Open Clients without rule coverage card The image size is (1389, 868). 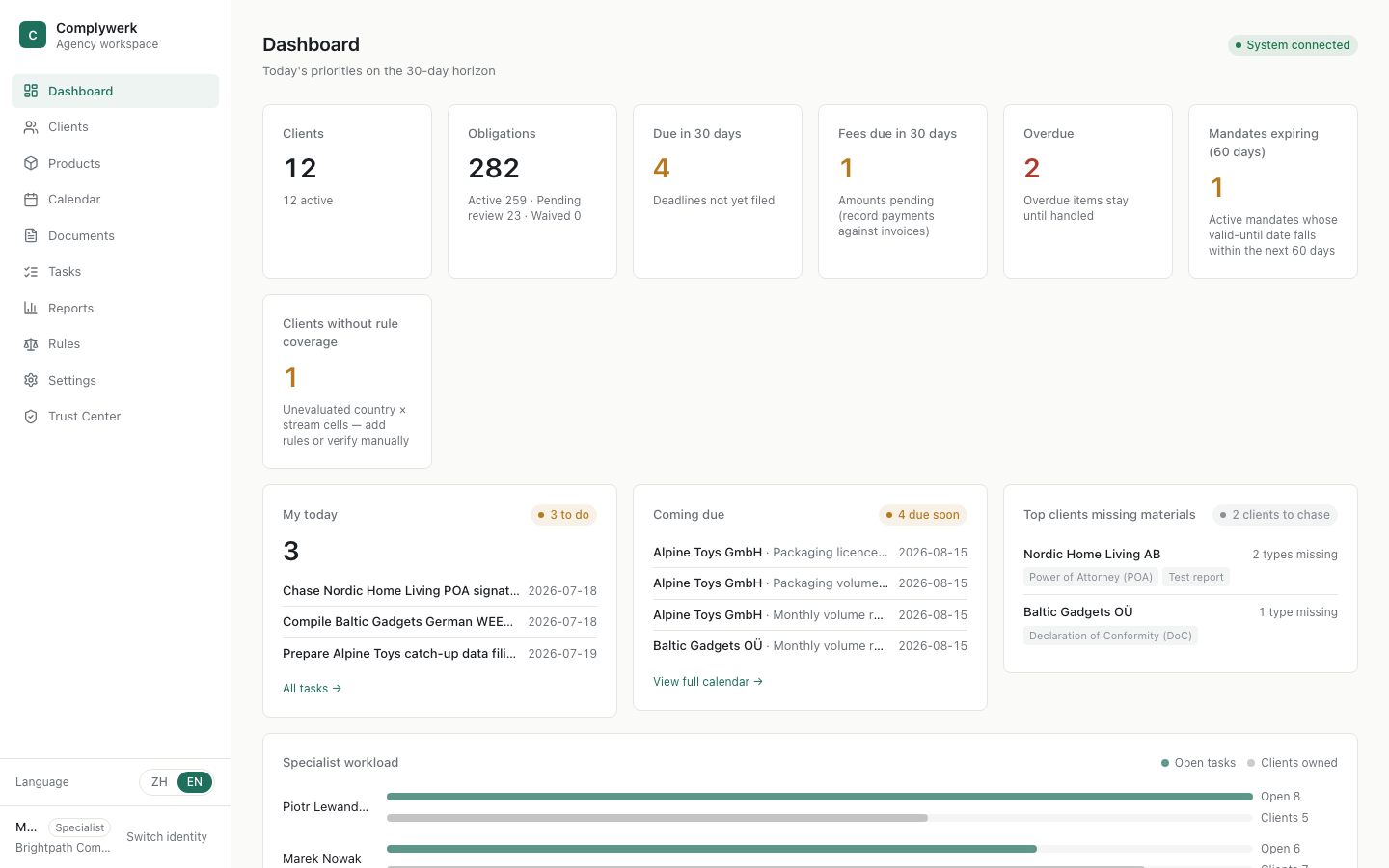tap(347, 381)
